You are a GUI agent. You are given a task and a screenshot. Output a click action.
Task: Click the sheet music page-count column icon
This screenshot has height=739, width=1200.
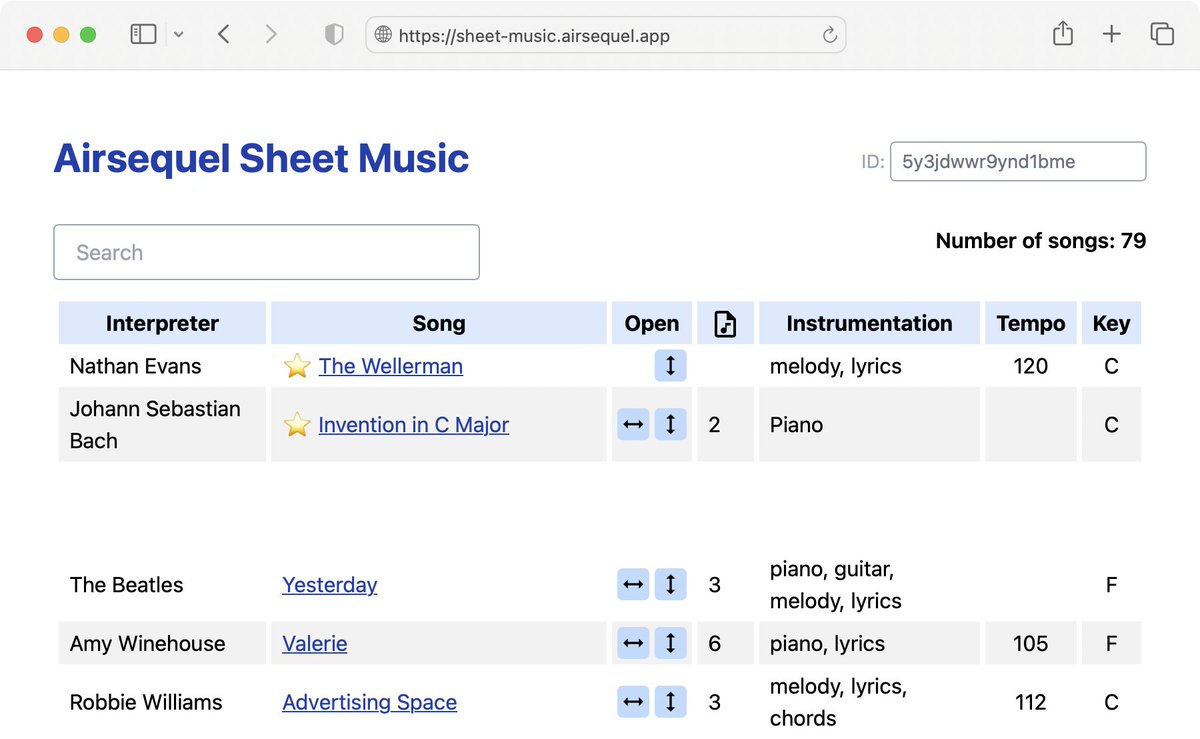pos(725,323)
